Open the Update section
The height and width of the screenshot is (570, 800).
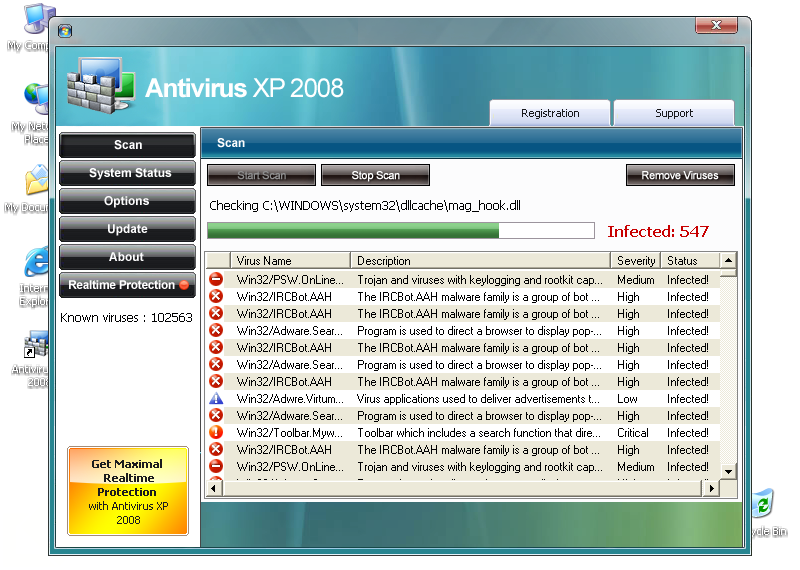coord(128,229)
